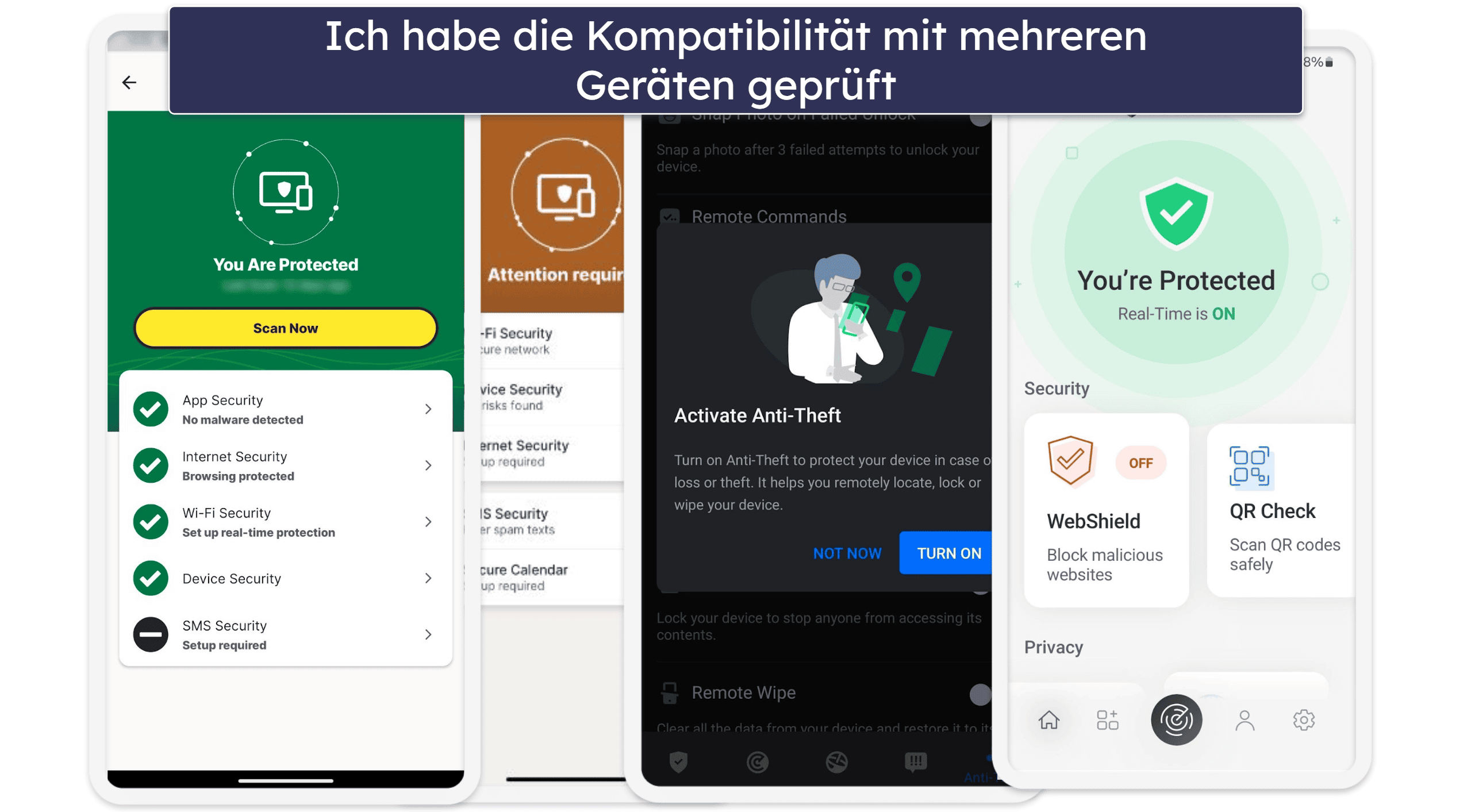Click the TURN ON button for Anti-Theft

950,553
